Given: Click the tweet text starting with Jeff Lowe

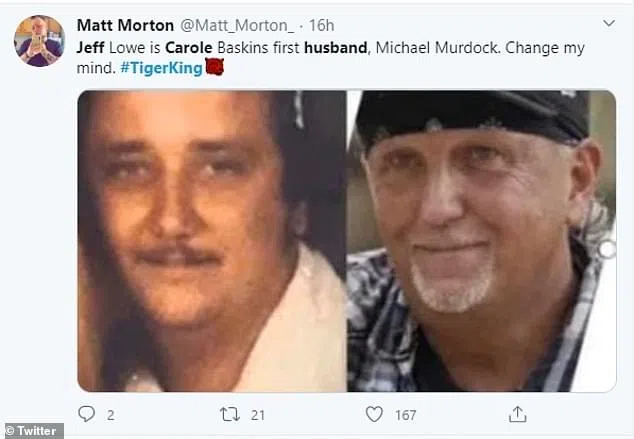Looking at the screenshot, I should [330, 58].
